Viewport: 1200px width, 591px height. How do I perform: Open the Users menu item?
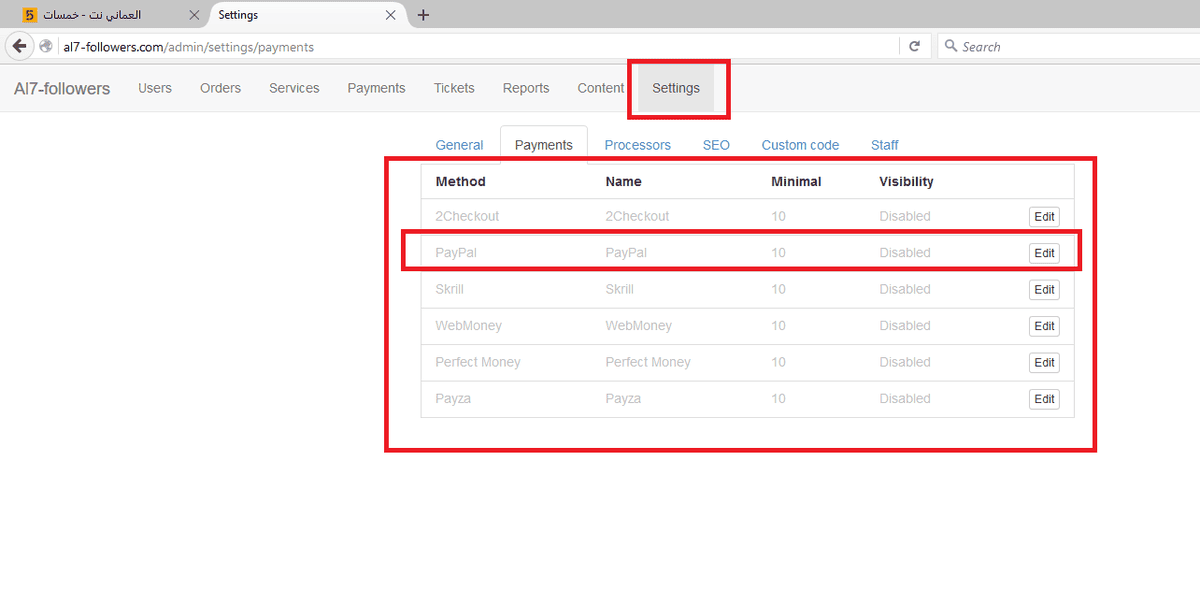click(x=155, y=88)
